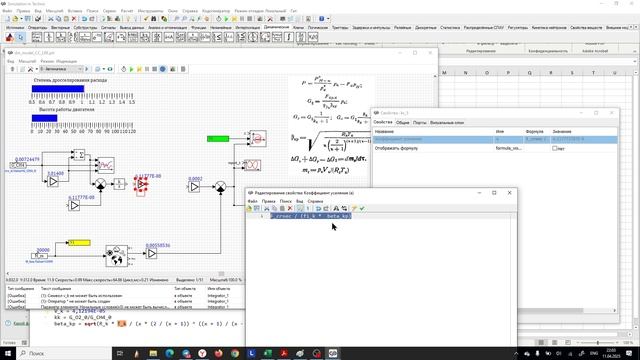Select the red highlighted gain block
Image resolution: width=640 pixels, height=360 pixels.
[x=141, y=184]
